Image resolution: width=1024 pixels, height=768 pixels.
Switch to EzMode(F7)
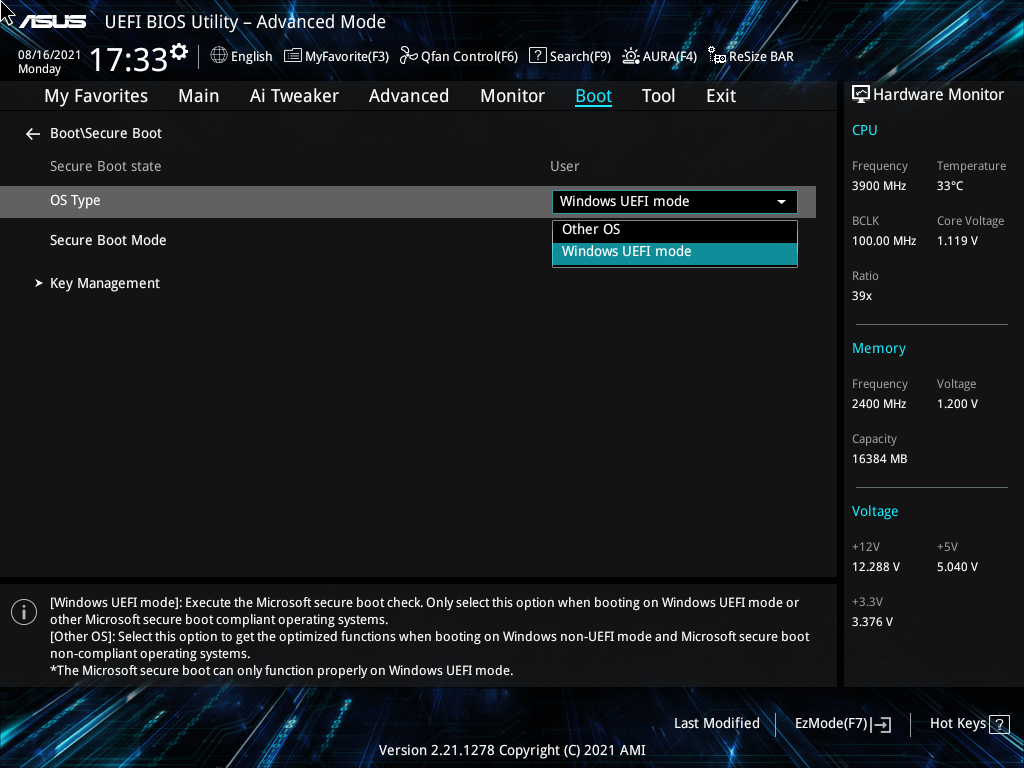click(x=842, y=724)
